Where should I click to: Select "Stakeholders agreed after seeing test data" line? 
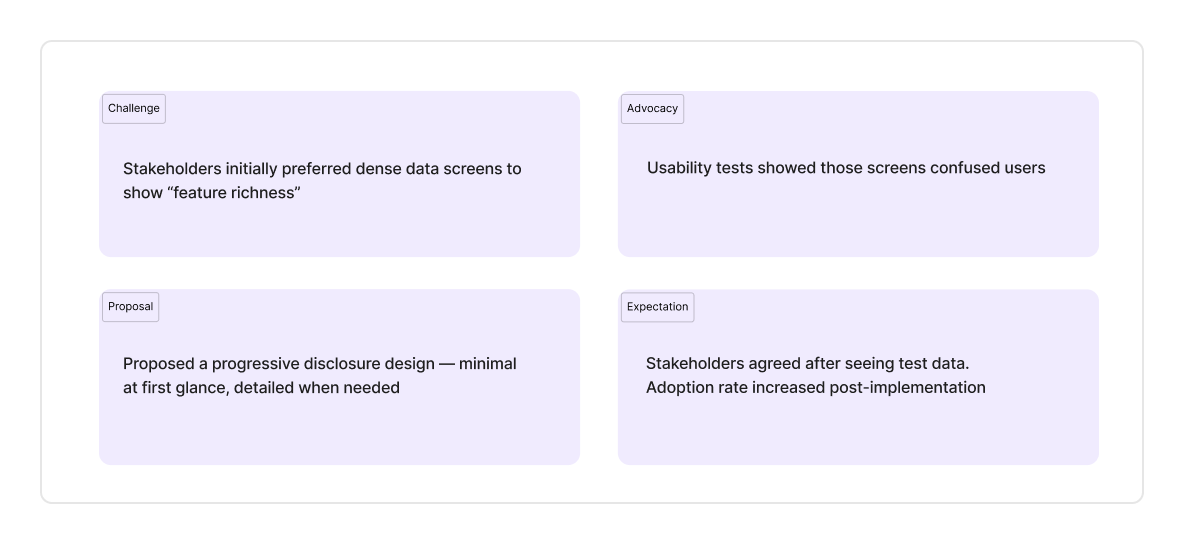807,363
